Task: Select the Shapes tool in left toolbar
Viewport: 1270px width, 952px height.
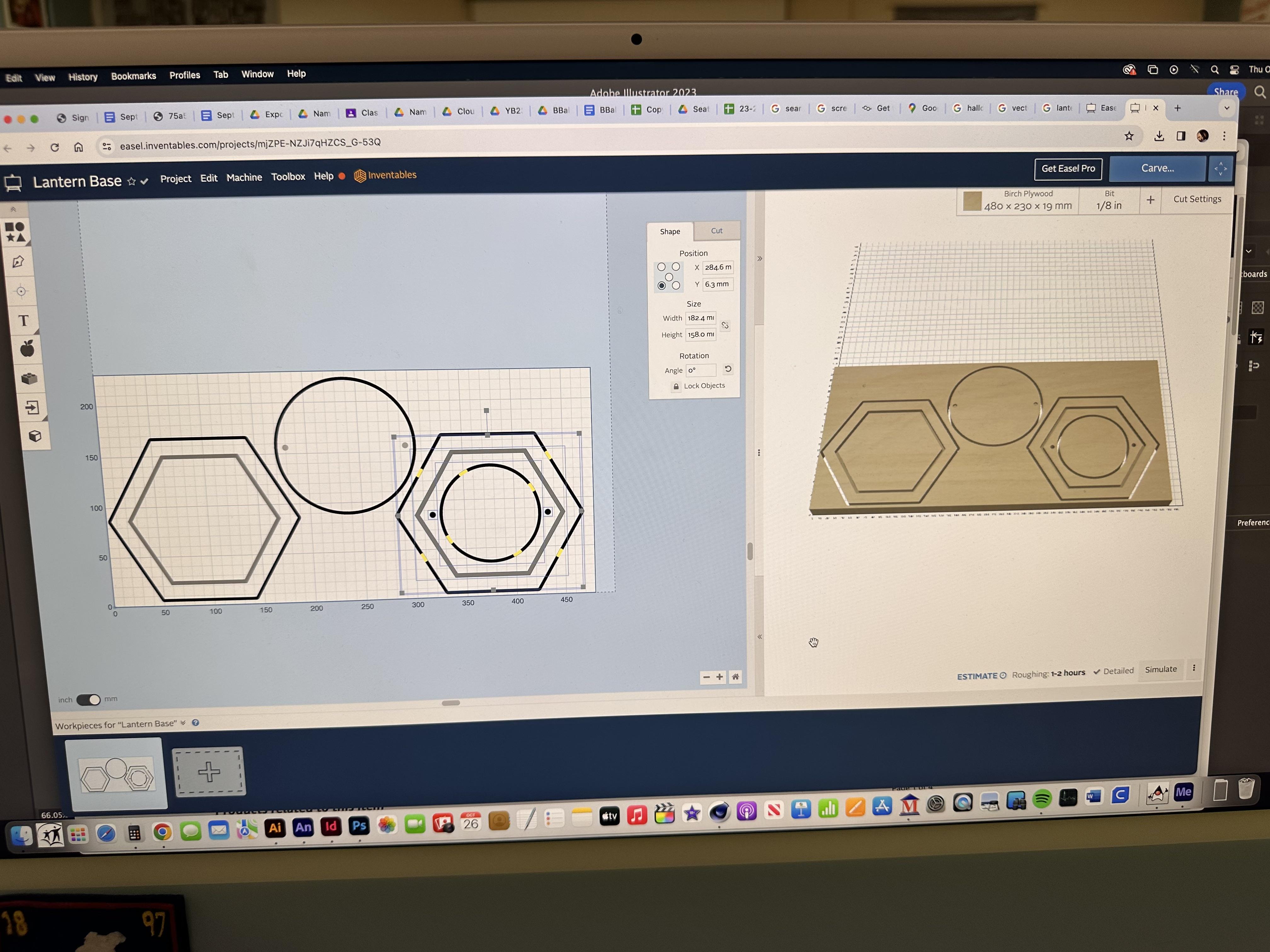Action: (15, 232)
